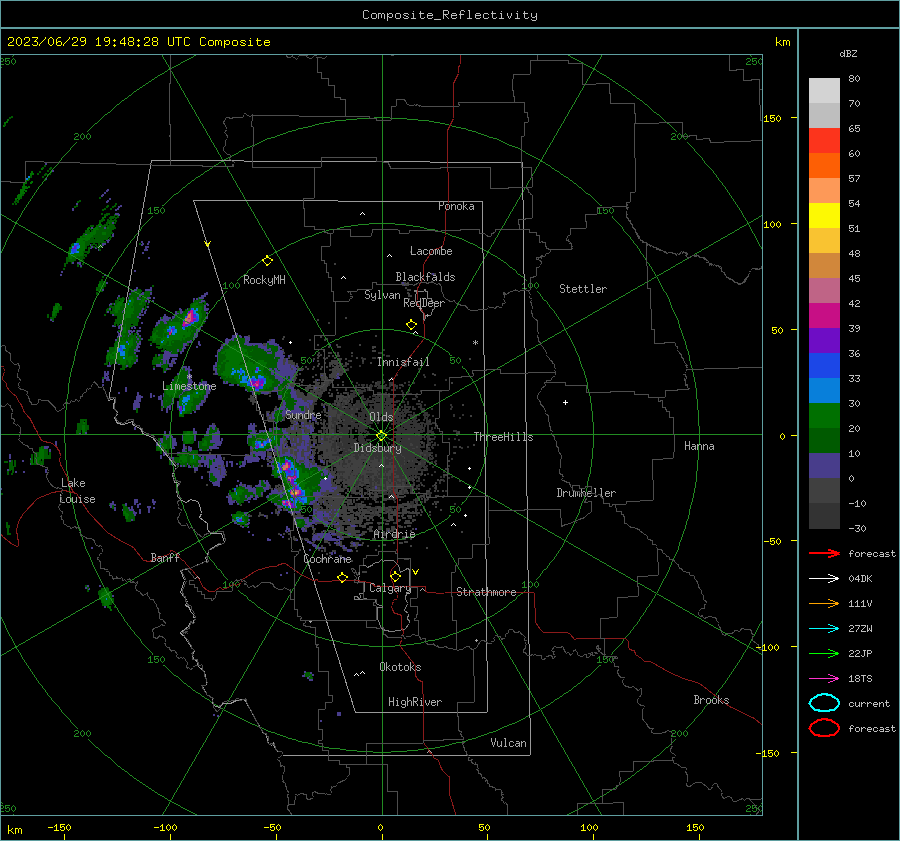Image resolution: width=900 pixels, height=841 pixels.
Task: Click the RockyMH label
Action: (264, 280)
